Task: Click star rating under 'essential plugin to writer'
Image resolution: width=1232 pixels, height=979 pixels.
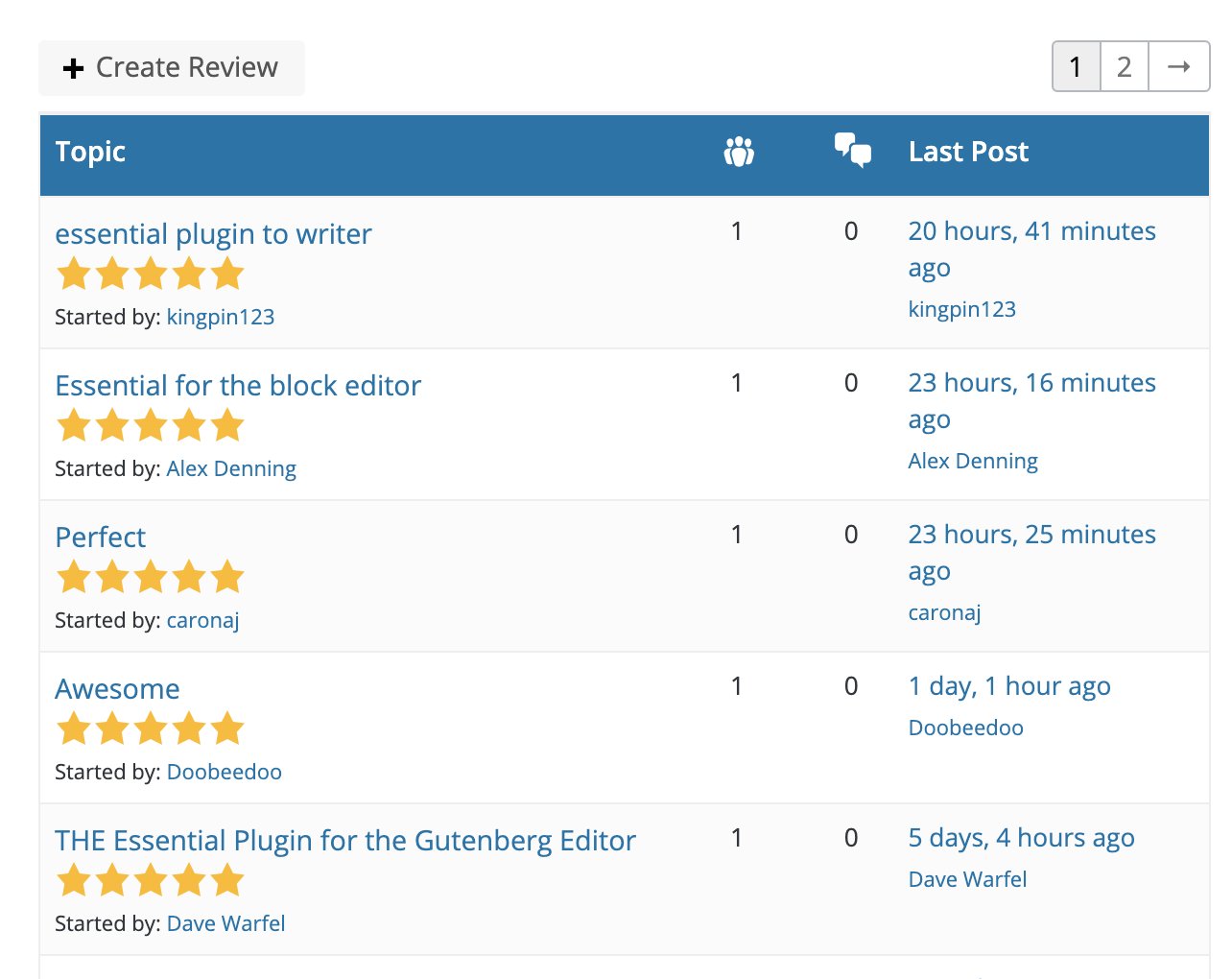Action: [151, 275]
